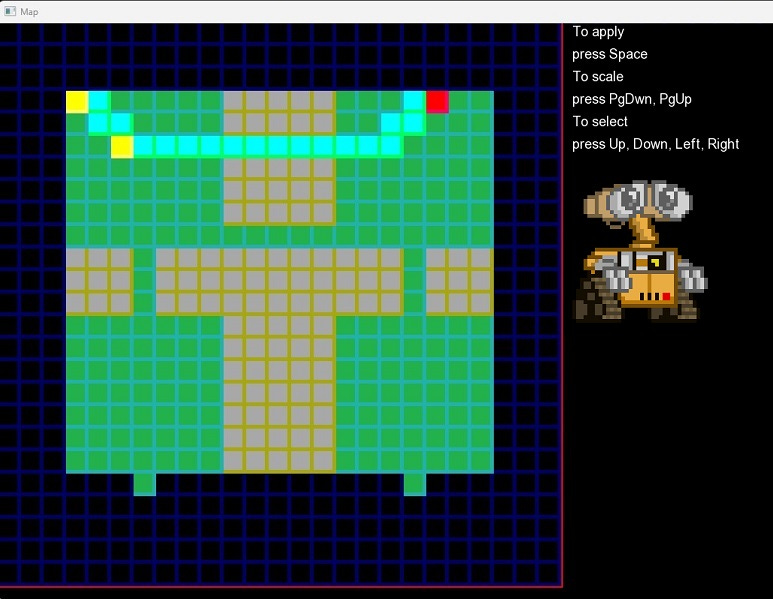Screen dimensions: 773x599
Task: Click green cell protruding below map's right side
Action: [x=415, y=484]
